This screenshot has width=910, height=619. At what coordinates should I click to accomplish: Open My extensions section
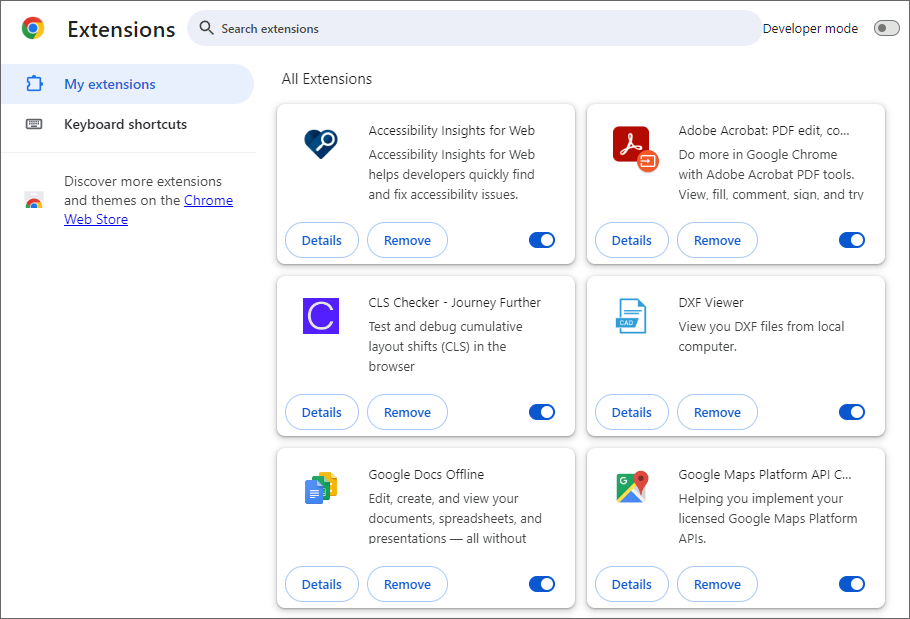(x=127, y=84)
